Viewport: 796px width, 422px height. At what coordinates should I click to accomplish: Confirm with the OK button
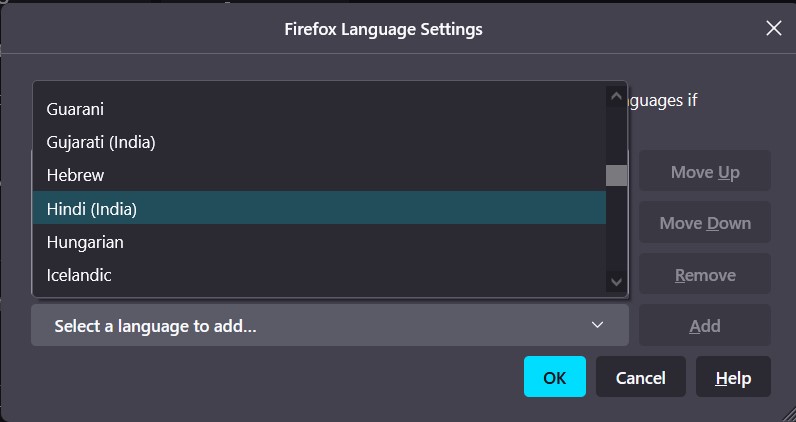point(554,378)
